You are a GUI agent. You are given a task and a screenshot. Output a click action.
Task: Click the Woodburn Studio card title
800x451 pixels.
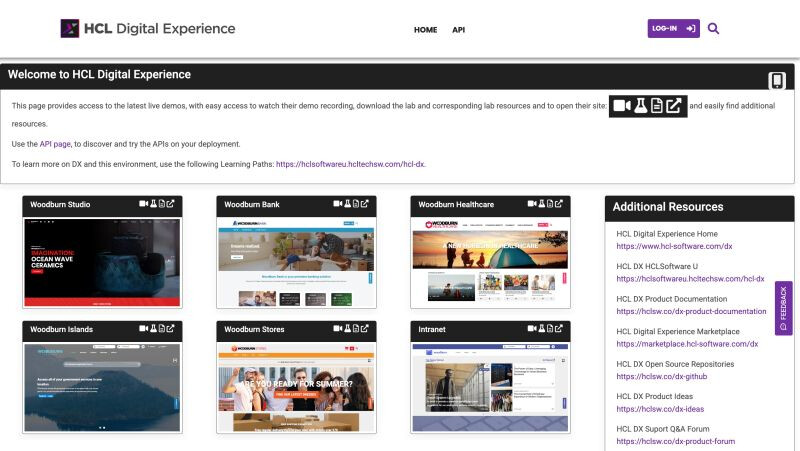60,205
